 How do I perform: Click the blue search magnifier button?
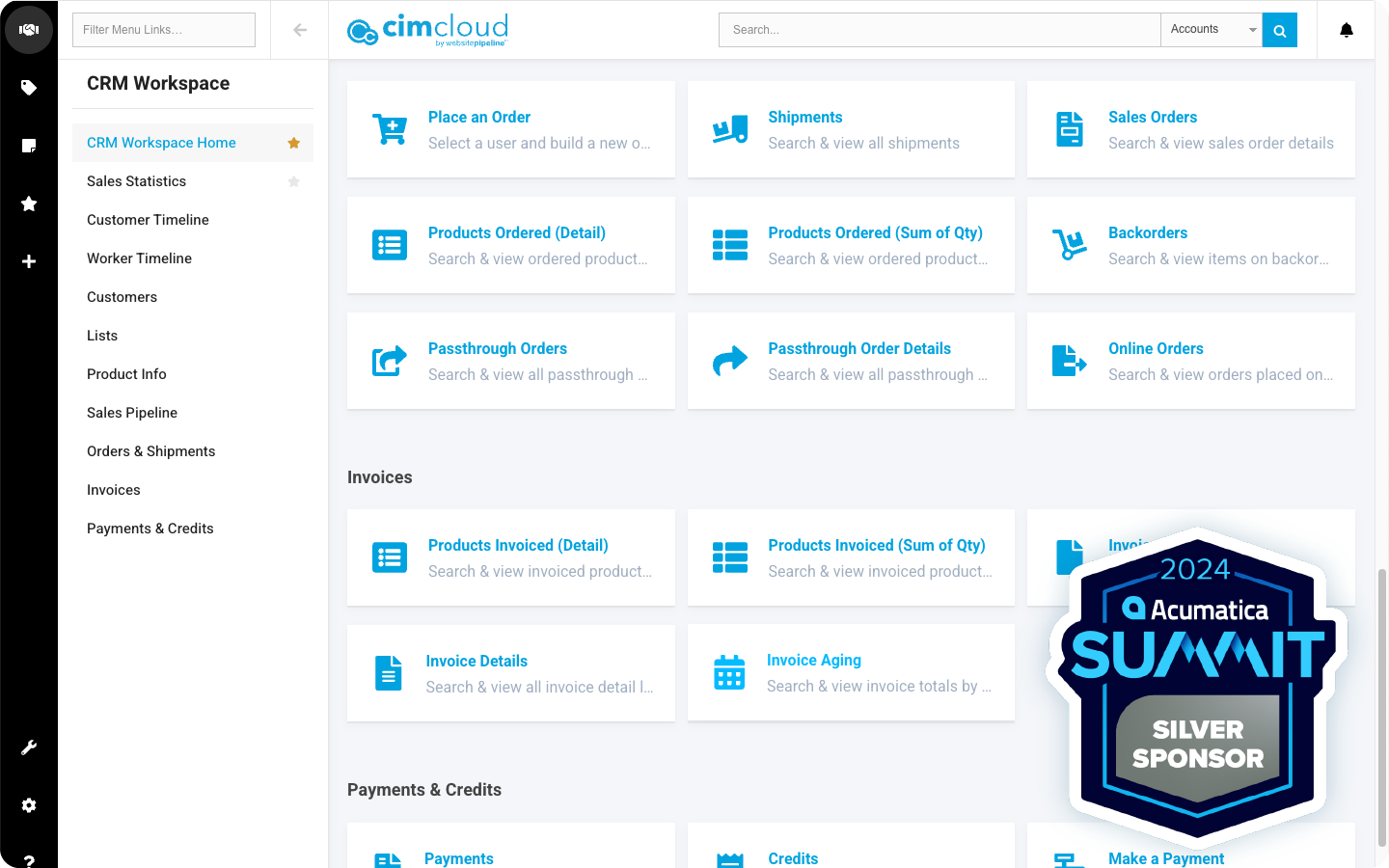[x=1280, y=30]
